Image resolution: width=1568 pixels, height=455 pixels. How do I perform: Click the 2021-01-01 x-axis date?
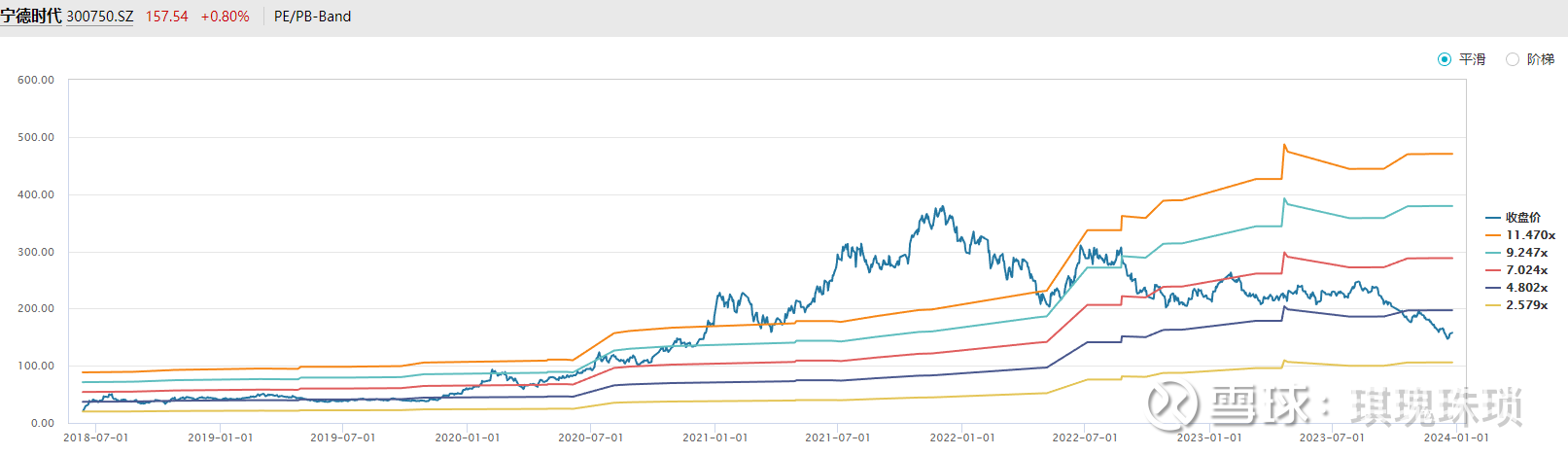[x=714, y=437]
